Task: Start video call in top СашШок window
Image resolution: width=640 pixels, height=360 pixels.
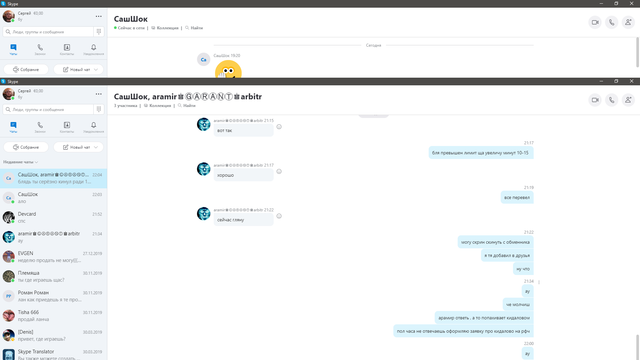Action: pyautogui.click(x=595, y=22)
